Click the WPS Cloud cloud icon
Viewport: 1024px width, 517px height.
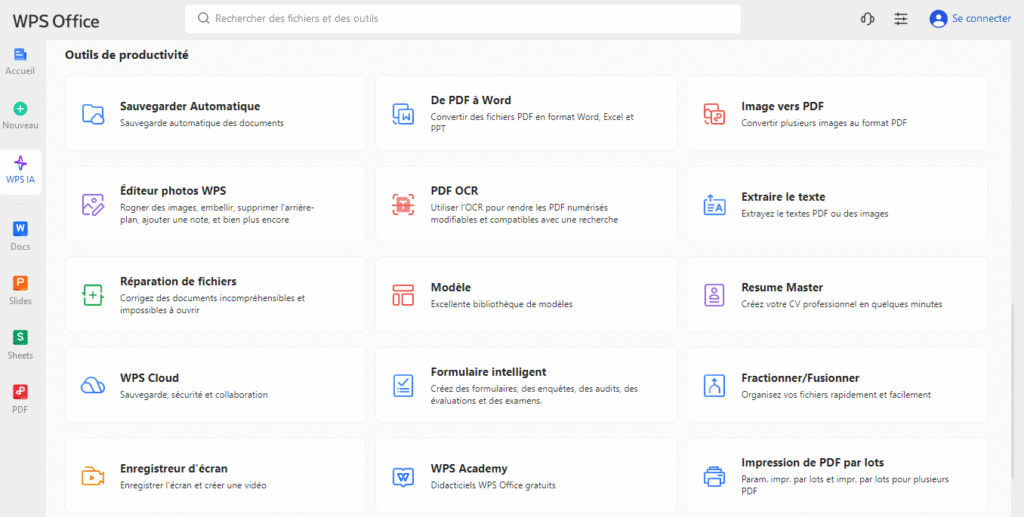point(93,385)
